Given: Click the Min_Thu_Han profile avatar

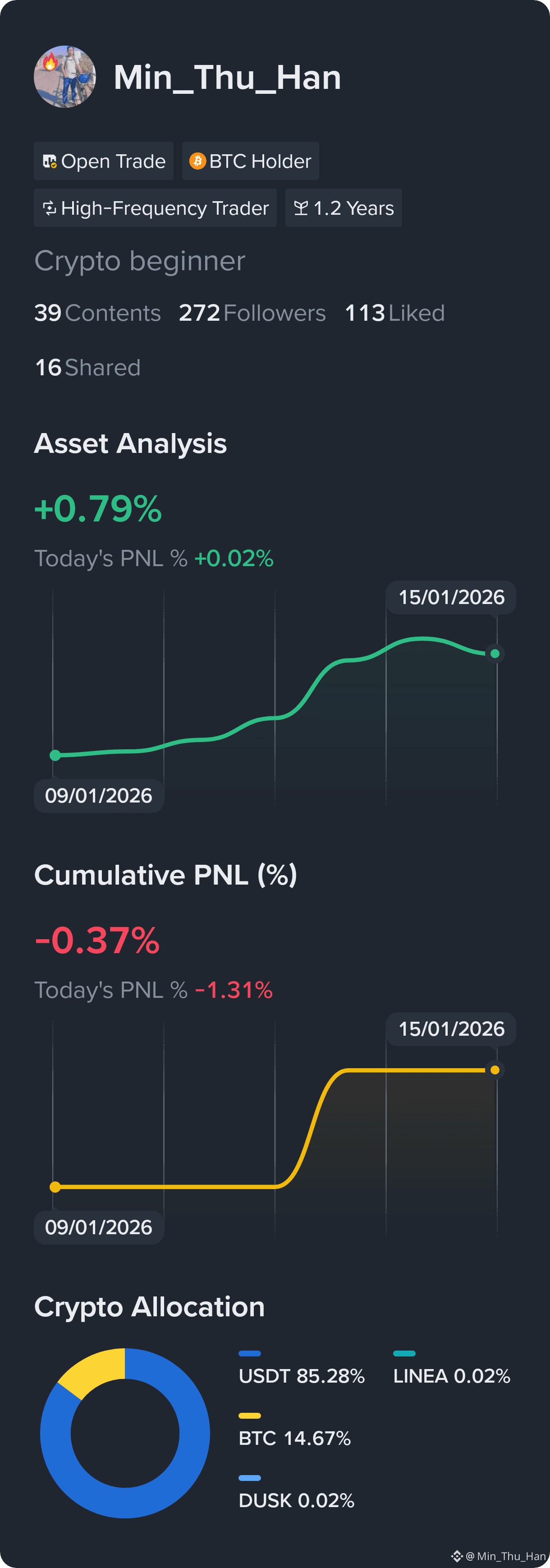Looking at the screenshot, I should click(x=64, y=77).
